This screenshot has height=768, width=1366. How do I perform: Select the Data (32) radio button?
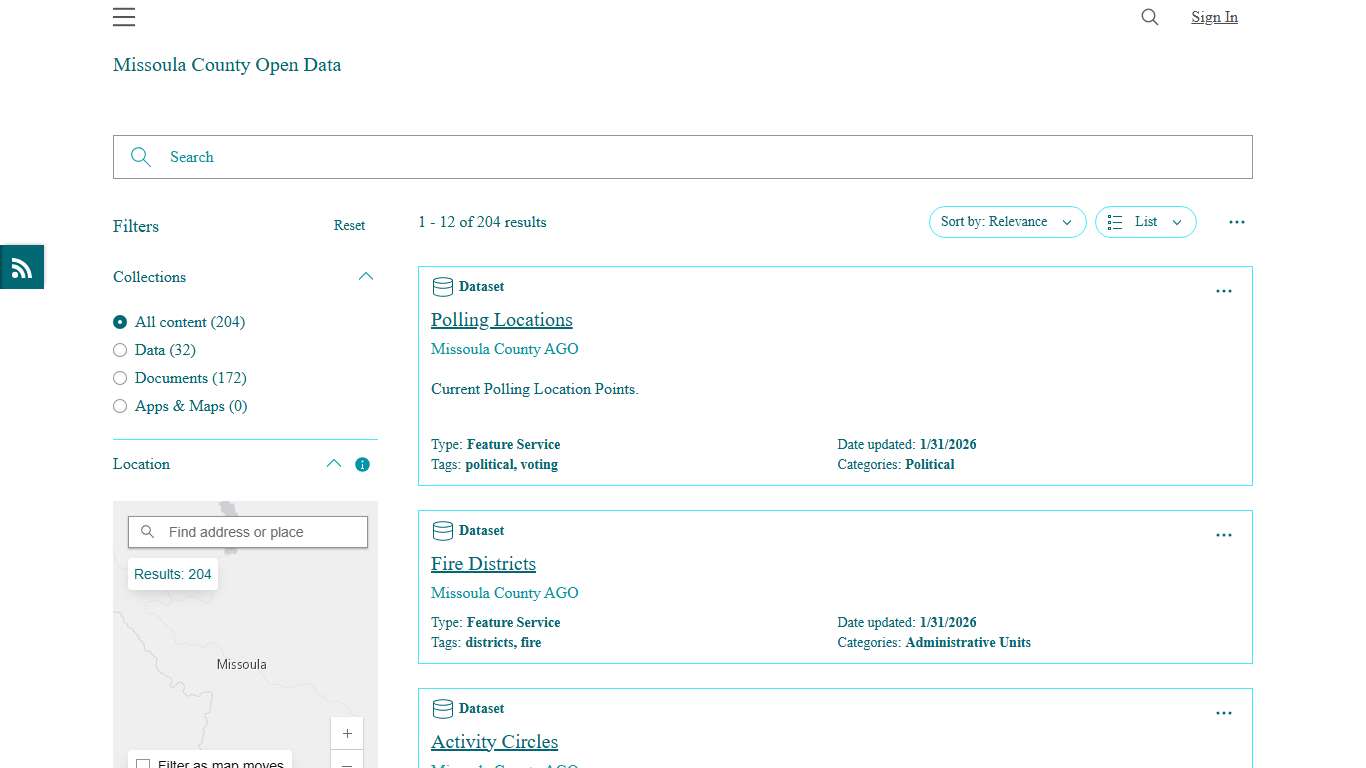point(120,350)
